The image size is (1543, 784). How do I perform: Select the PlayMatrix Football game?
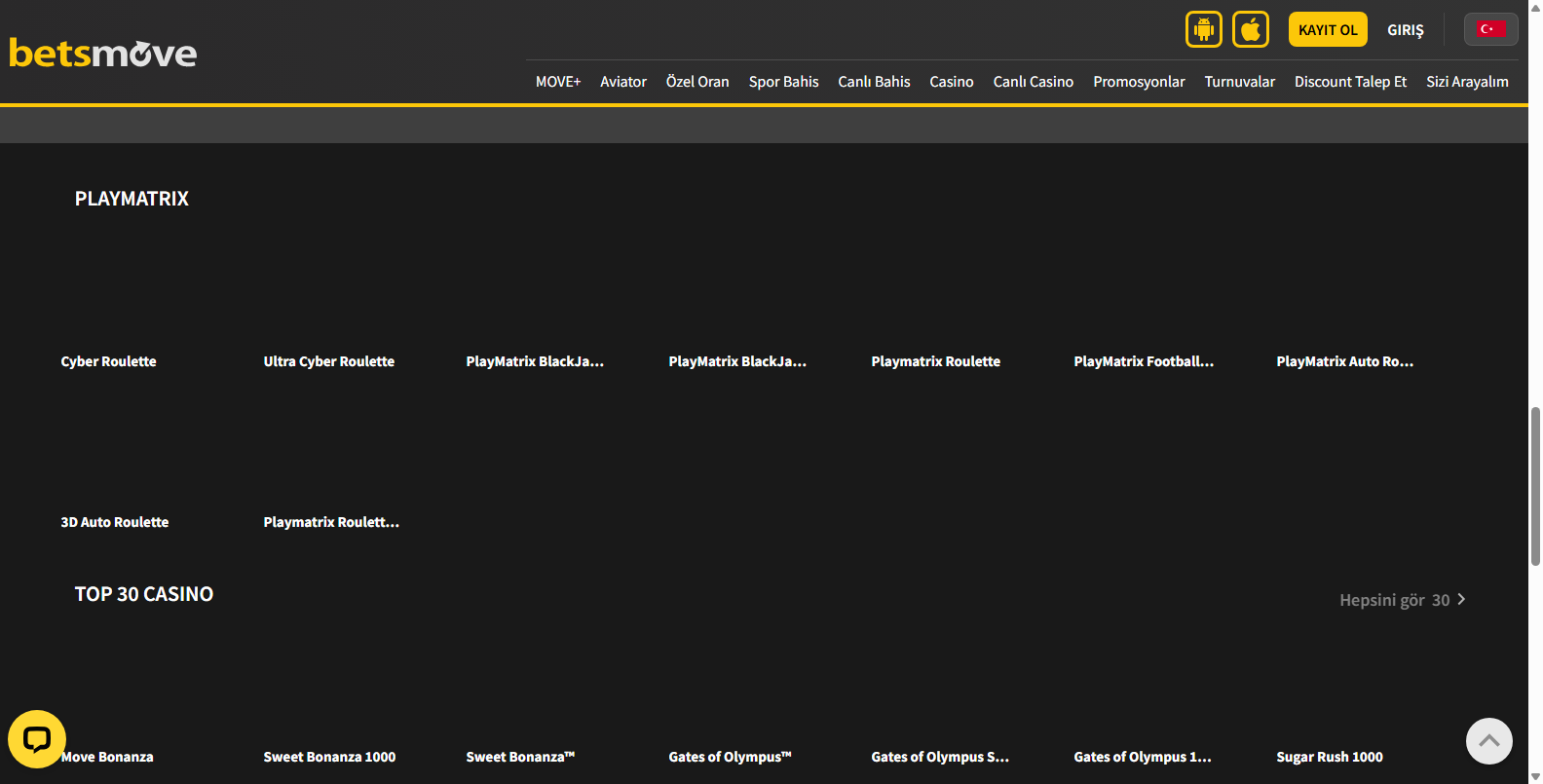tap(1145, 361)
